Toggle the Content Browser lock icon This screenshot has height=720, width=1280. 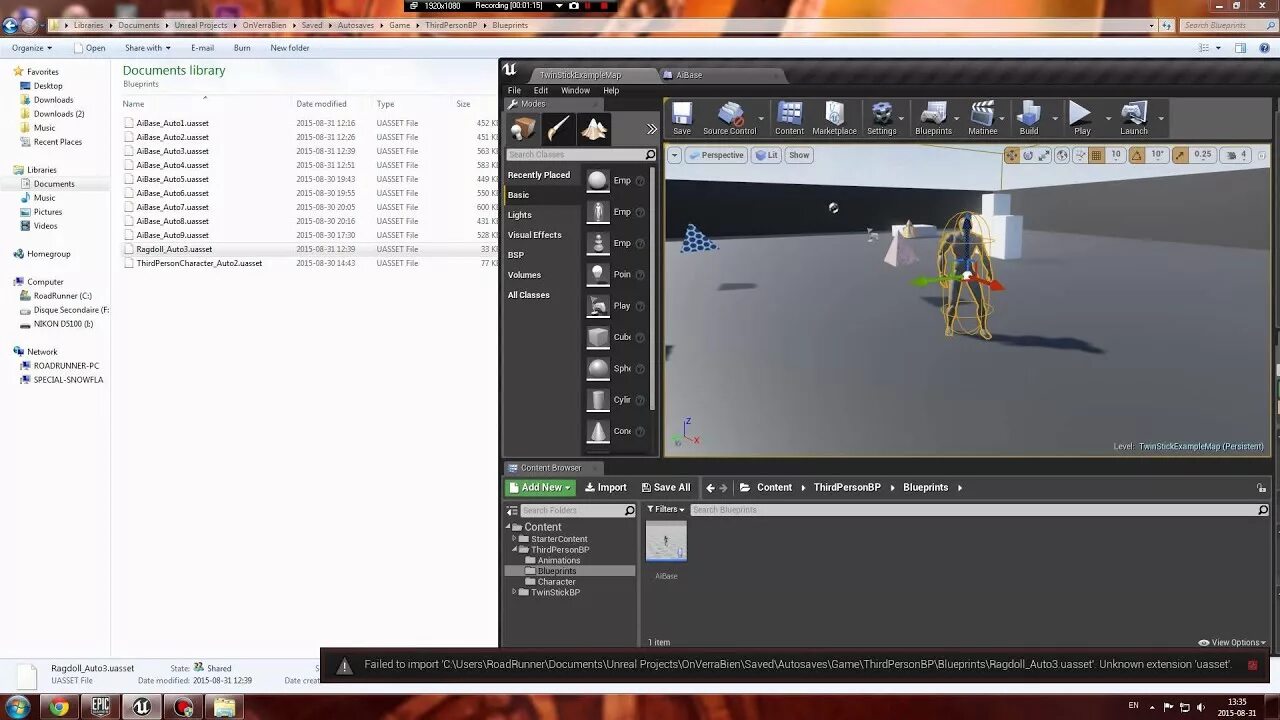tap(1262, 488)
